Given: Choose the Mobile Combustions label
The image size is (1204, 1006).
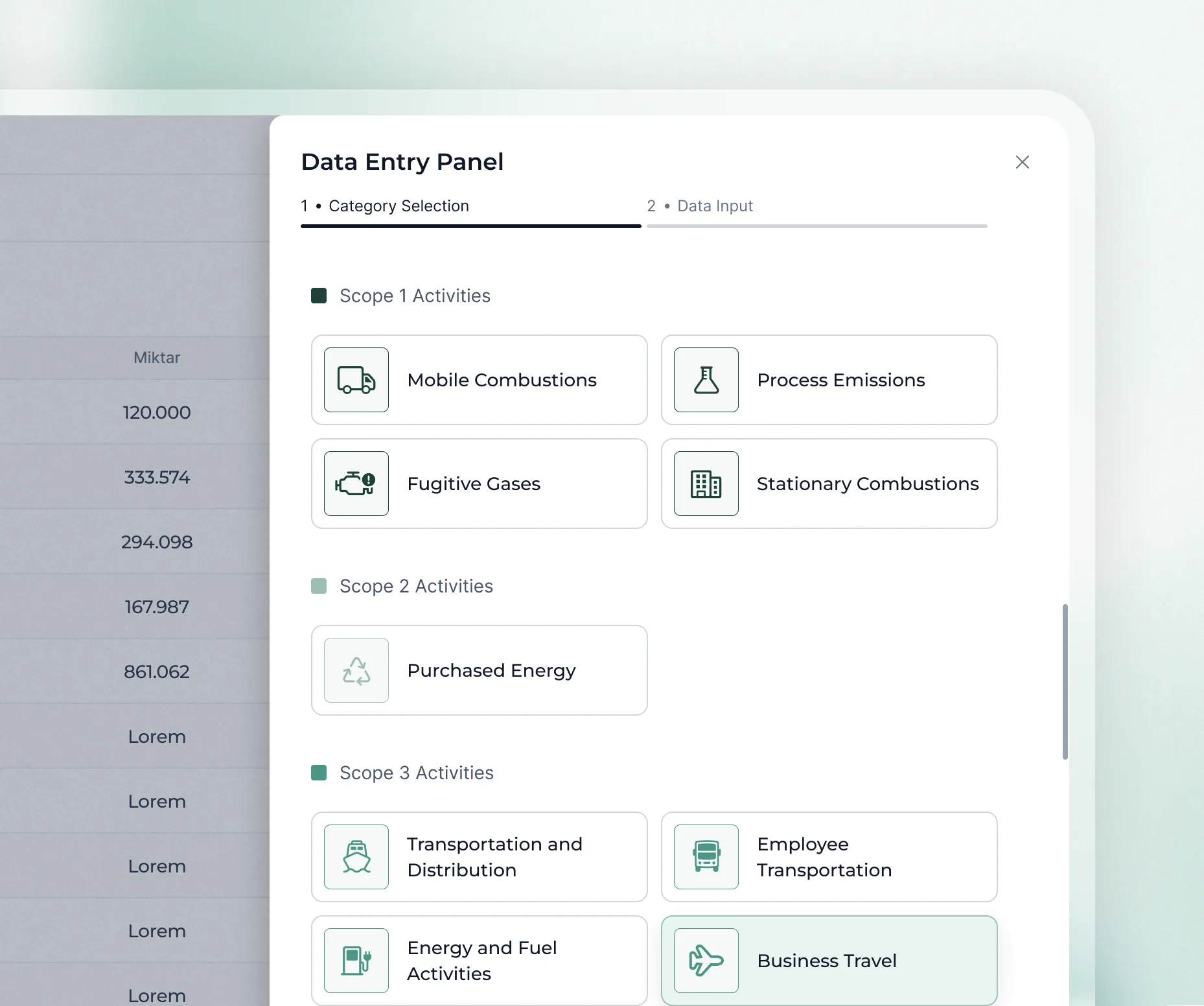Looking at the screenshot, I should pos(502,380).
